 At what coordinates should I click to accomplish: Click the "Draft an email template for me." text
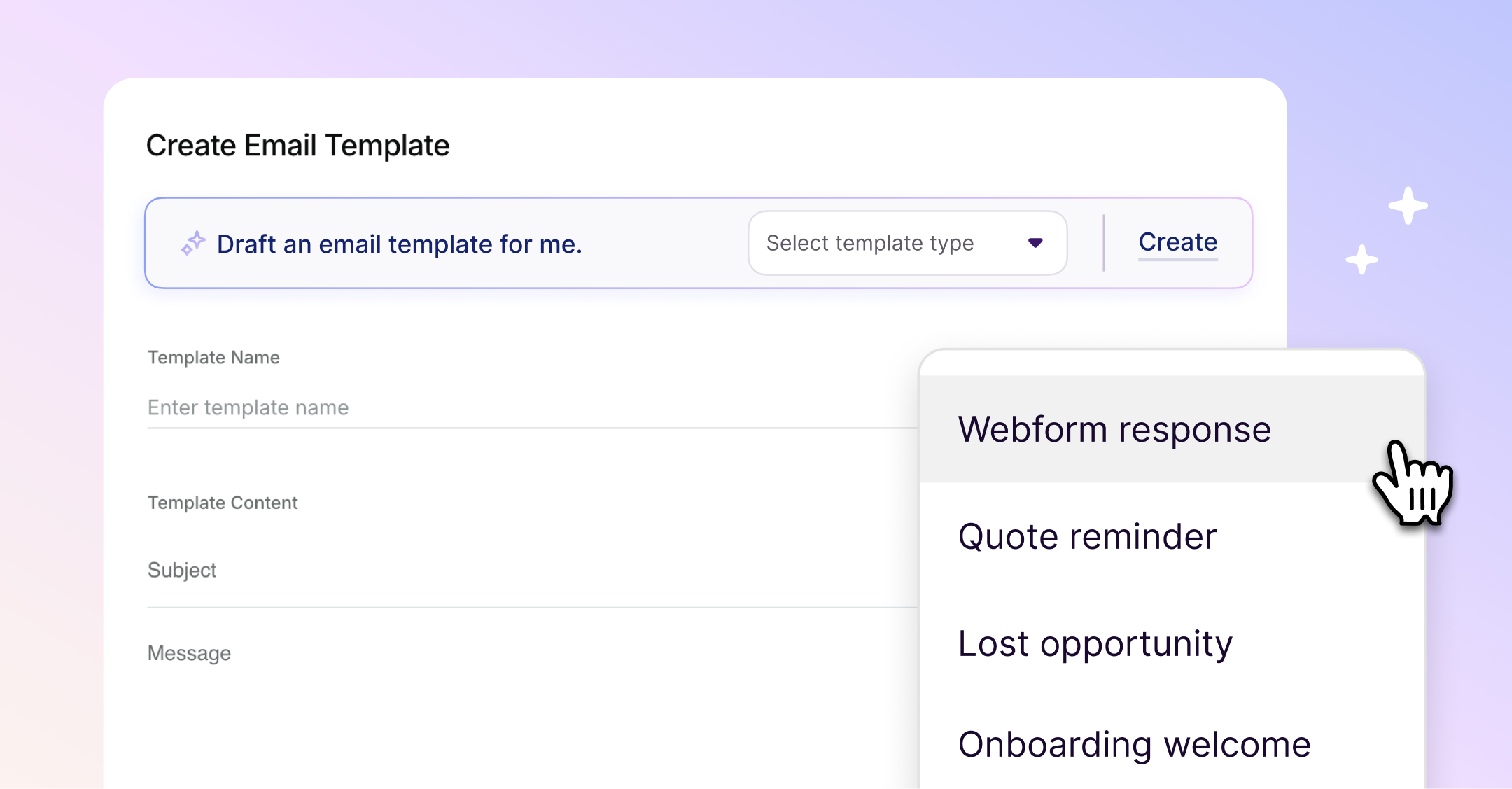(x=399, y=244)
